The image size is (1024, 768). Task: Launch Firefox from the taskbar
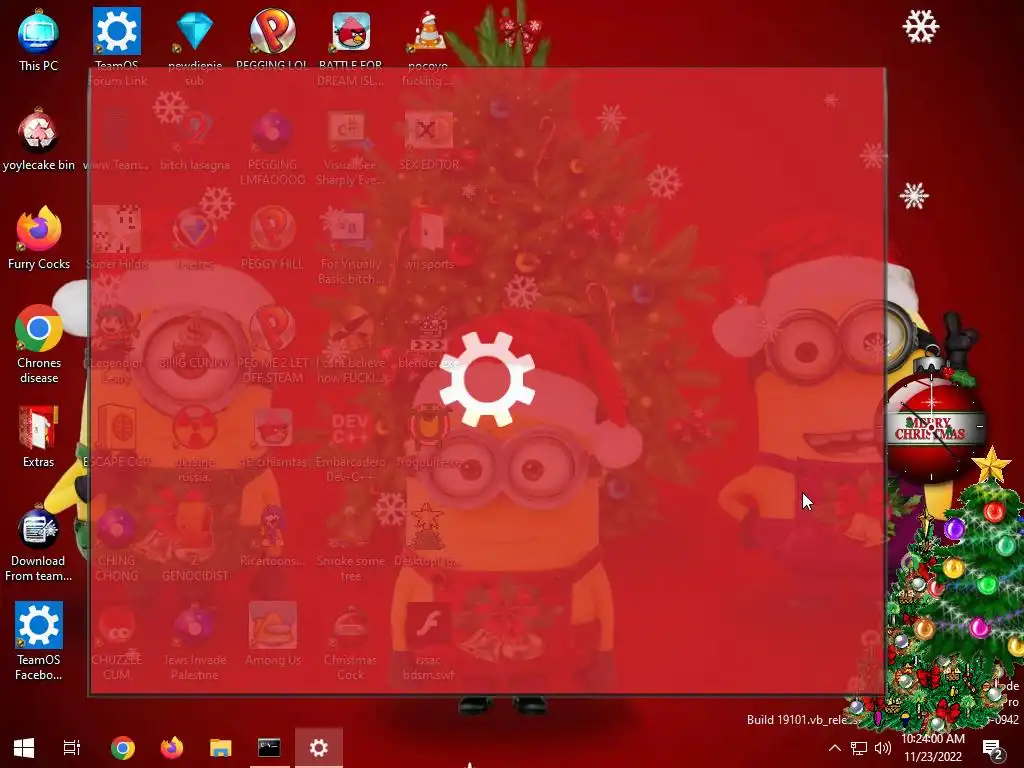[x=172, y=748]
